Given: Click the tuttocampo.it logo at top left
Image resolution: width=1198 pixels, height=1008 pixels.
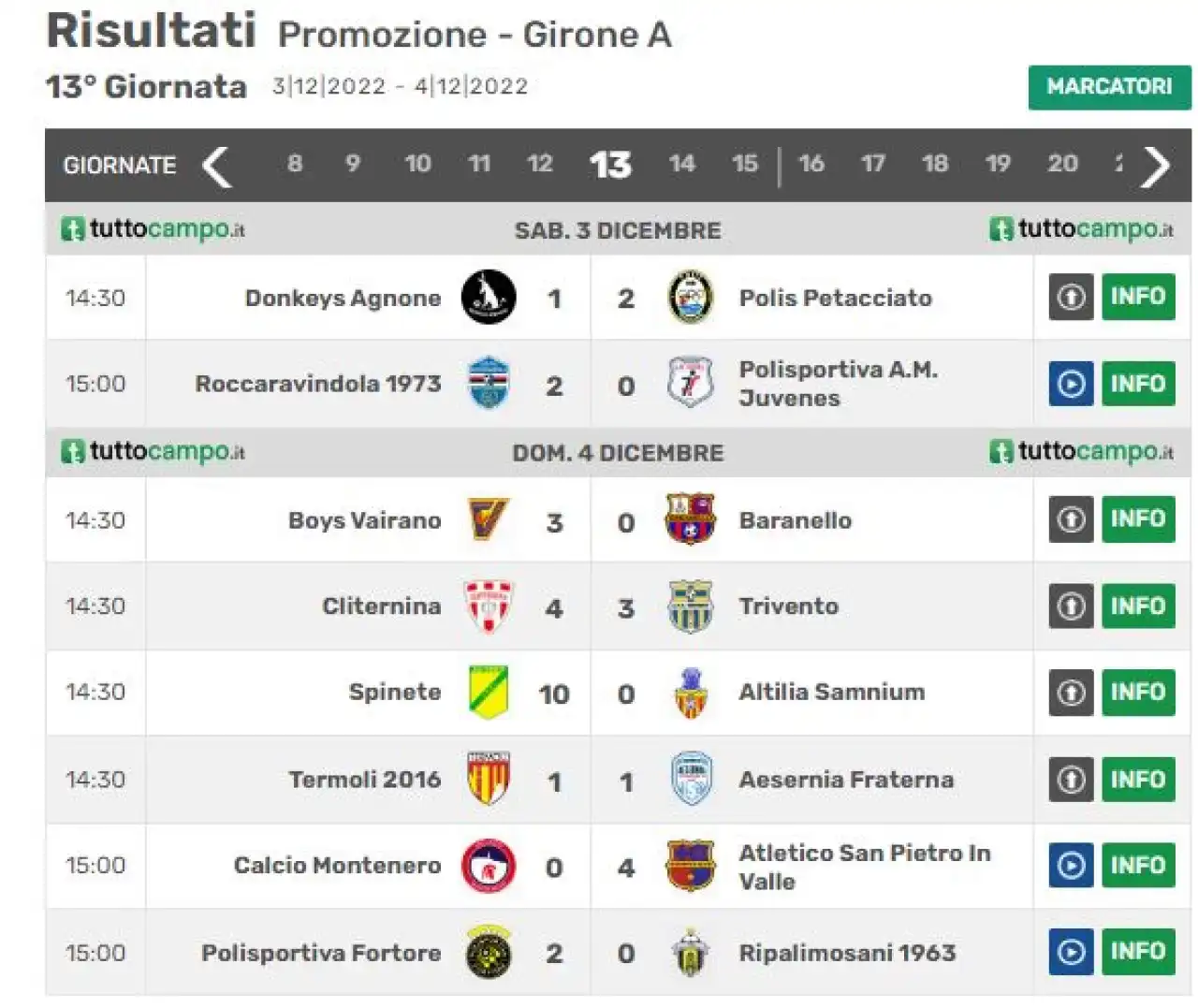Looking at the screenshot, I should pos(153,229).
